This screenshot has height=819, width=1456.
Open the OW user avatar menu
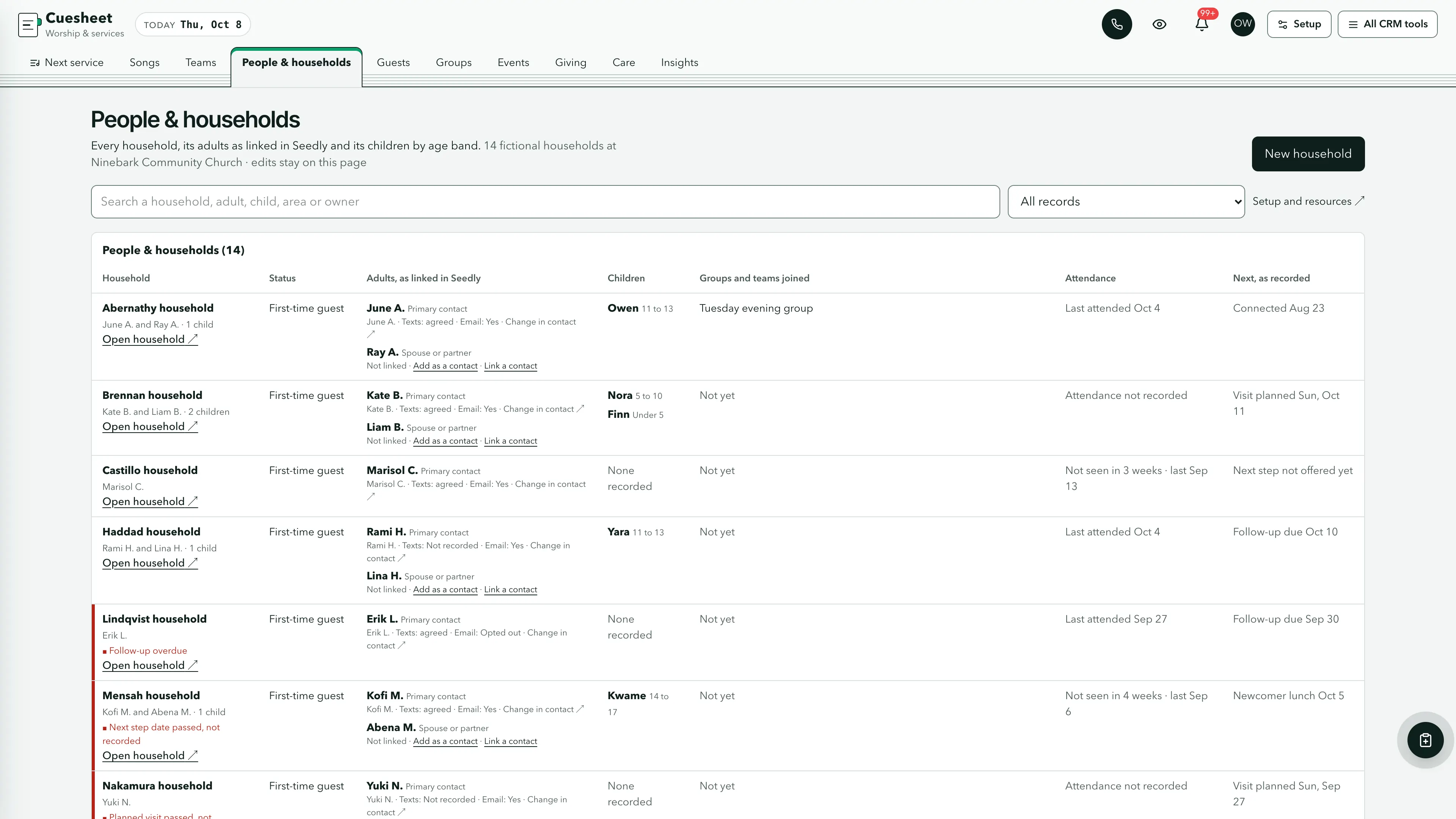tap(1243, 24)
